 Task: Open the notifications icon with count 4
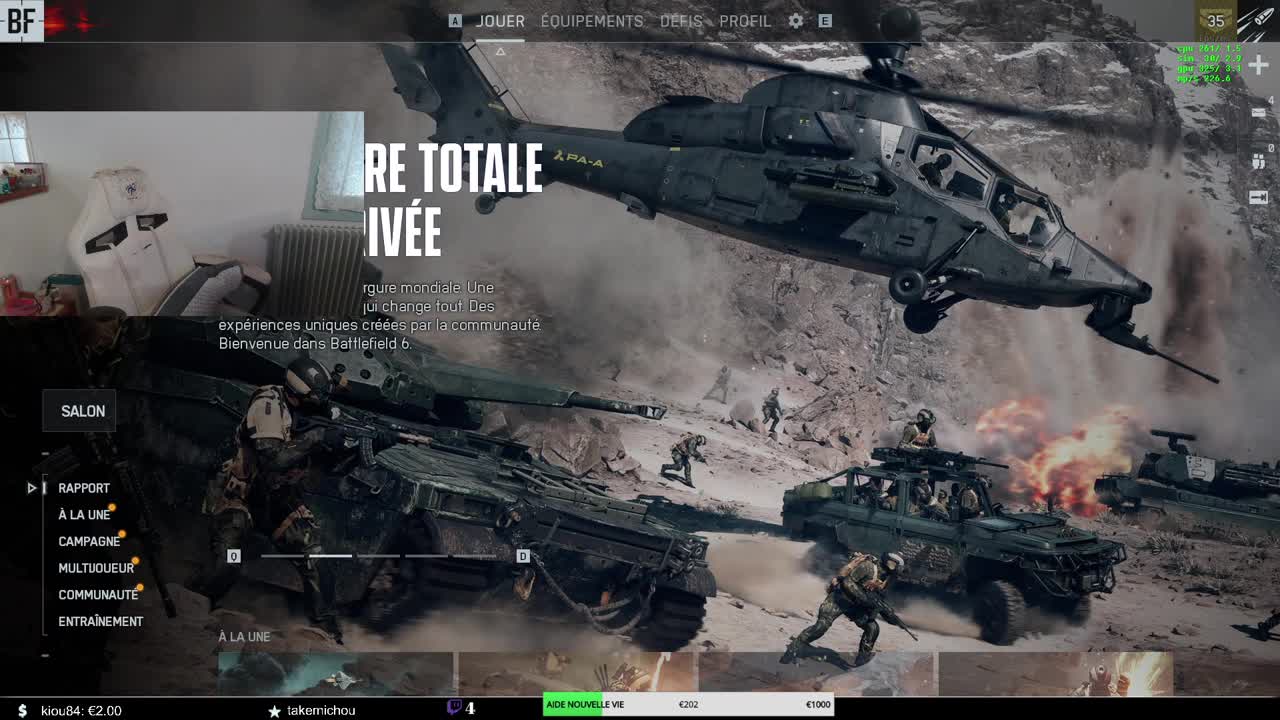[1259, 112]
